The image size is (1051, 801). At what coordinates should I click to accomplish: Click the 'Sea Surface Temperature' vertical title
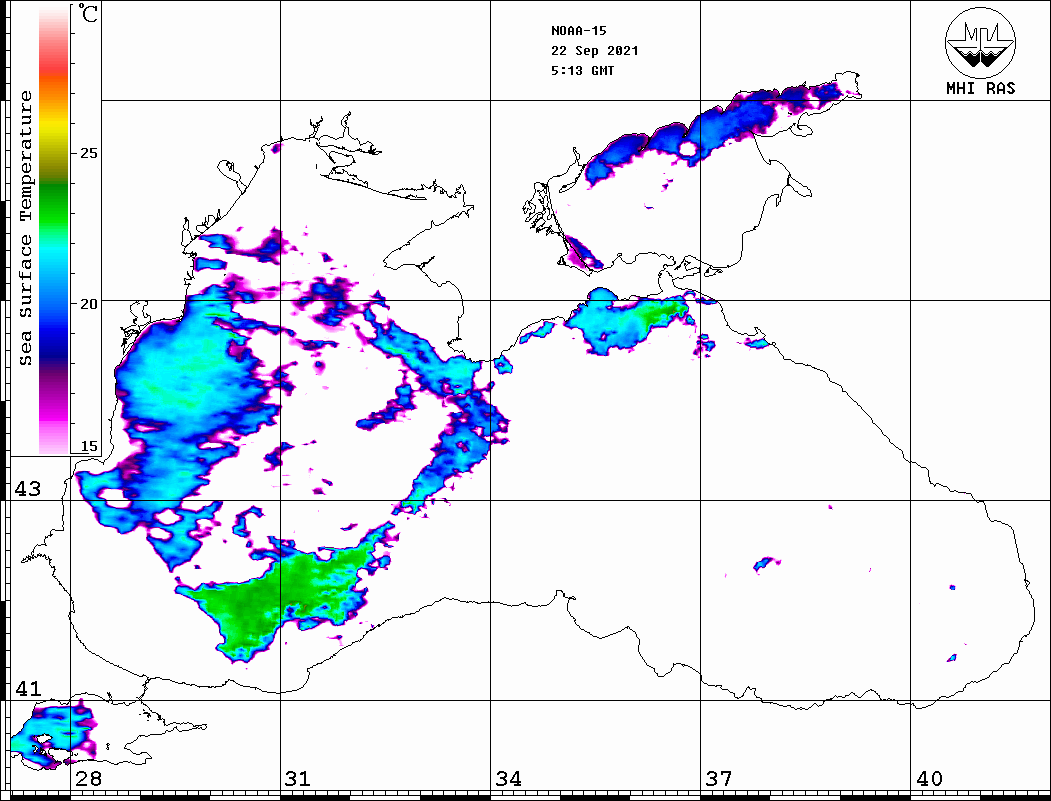(x=25, y=229)
